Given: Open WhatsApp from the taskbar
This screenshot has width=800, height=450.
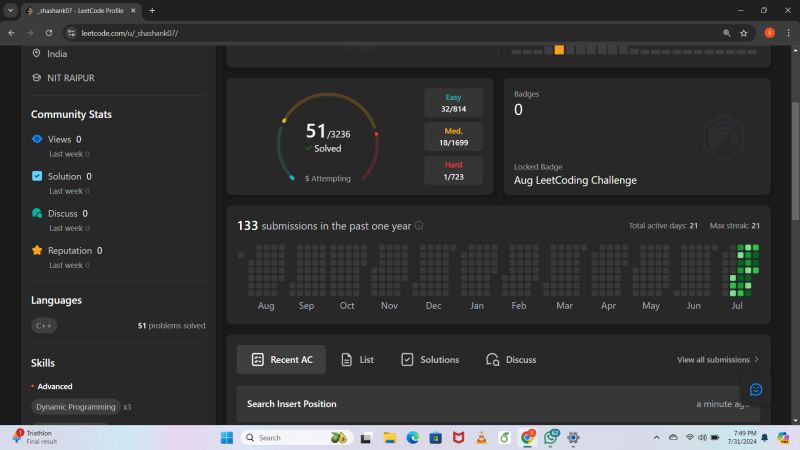Looking at the screenshot, I should pos(551,437).
